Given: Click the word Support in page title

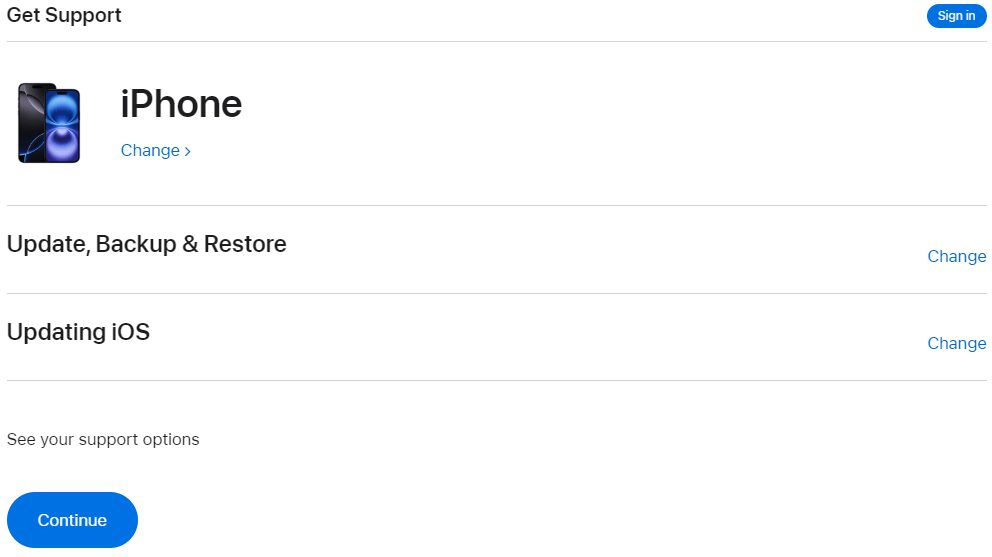Looking at the screenshot, I should tap(83, 16).
